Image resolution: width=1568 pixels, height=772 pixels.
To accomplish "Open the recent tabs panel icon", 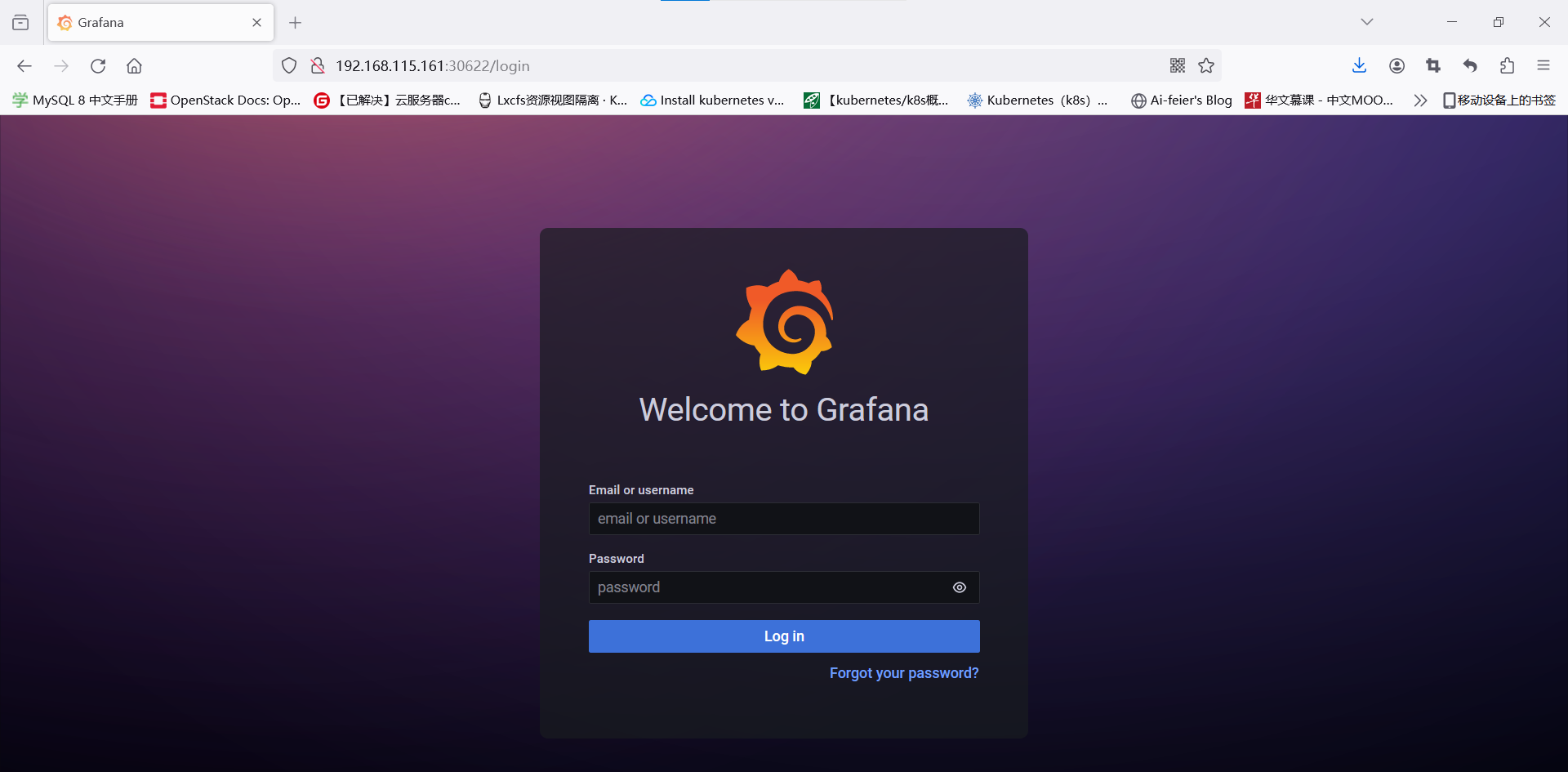I will coord(20,23).
